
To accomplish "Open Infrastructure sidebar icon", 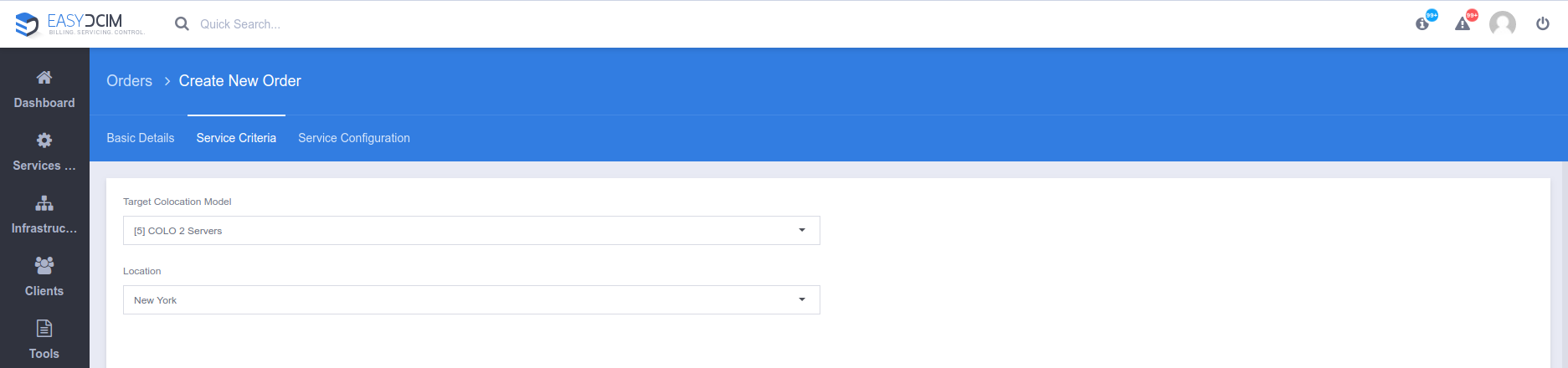I will (x=44, y=203).
